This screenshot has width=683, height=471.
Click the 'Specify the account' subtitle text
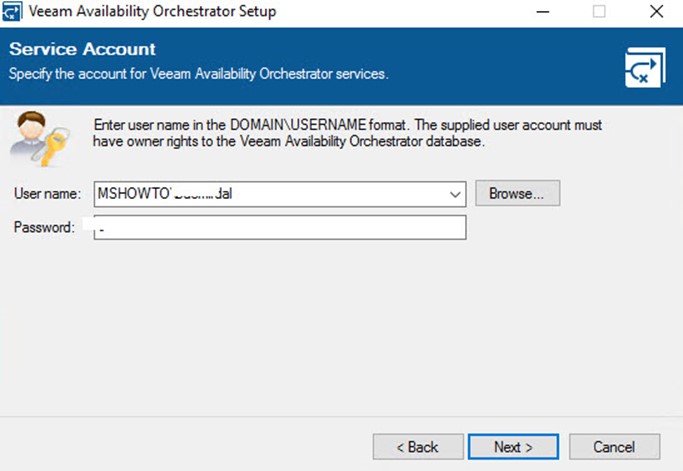pos(199,74)
